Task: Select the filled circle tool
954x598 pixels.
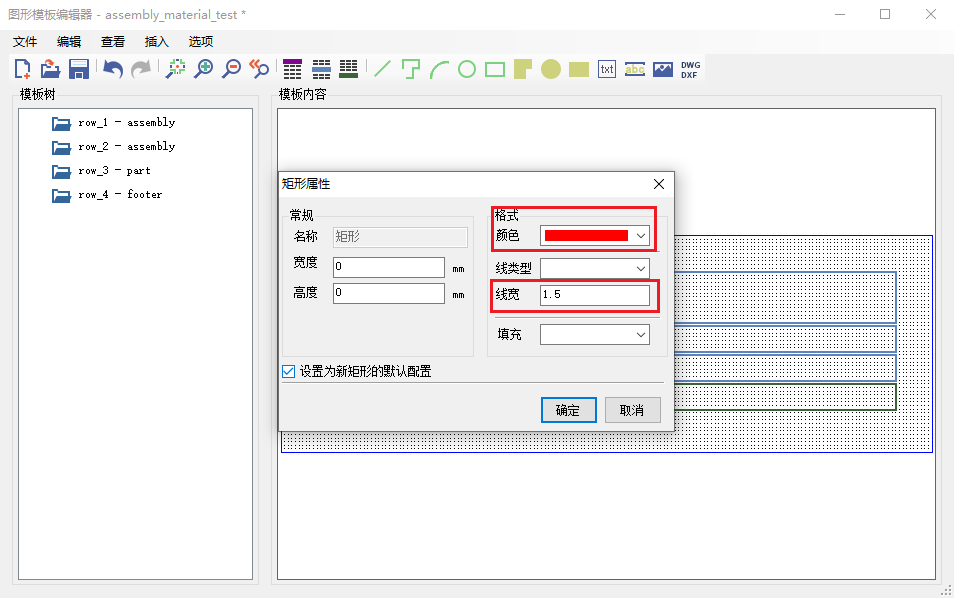Action: [551, 69]
